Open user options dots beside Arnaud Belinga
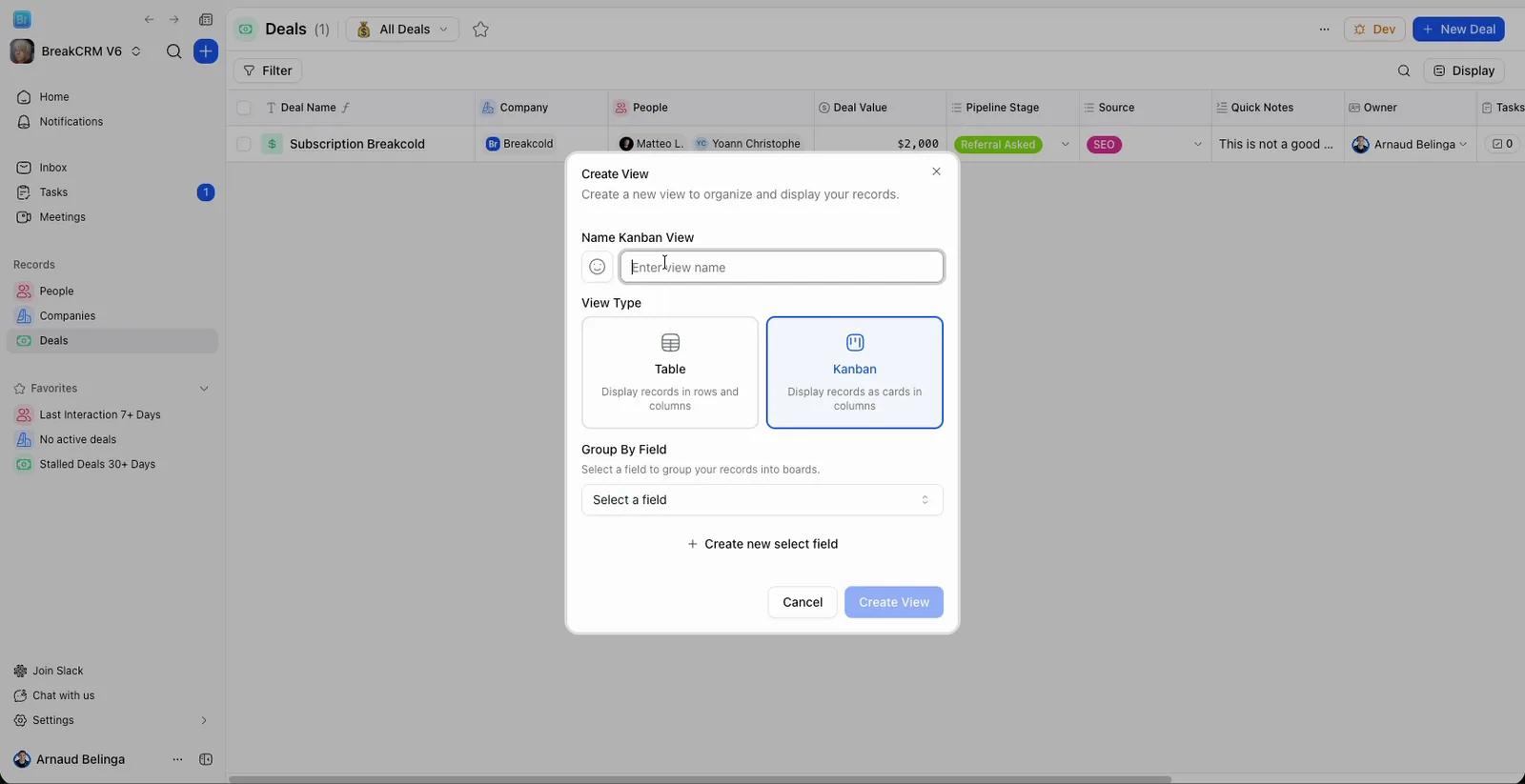Viewport: 1525px width, 784px height. pyautogui.click(x=177, y=759)
